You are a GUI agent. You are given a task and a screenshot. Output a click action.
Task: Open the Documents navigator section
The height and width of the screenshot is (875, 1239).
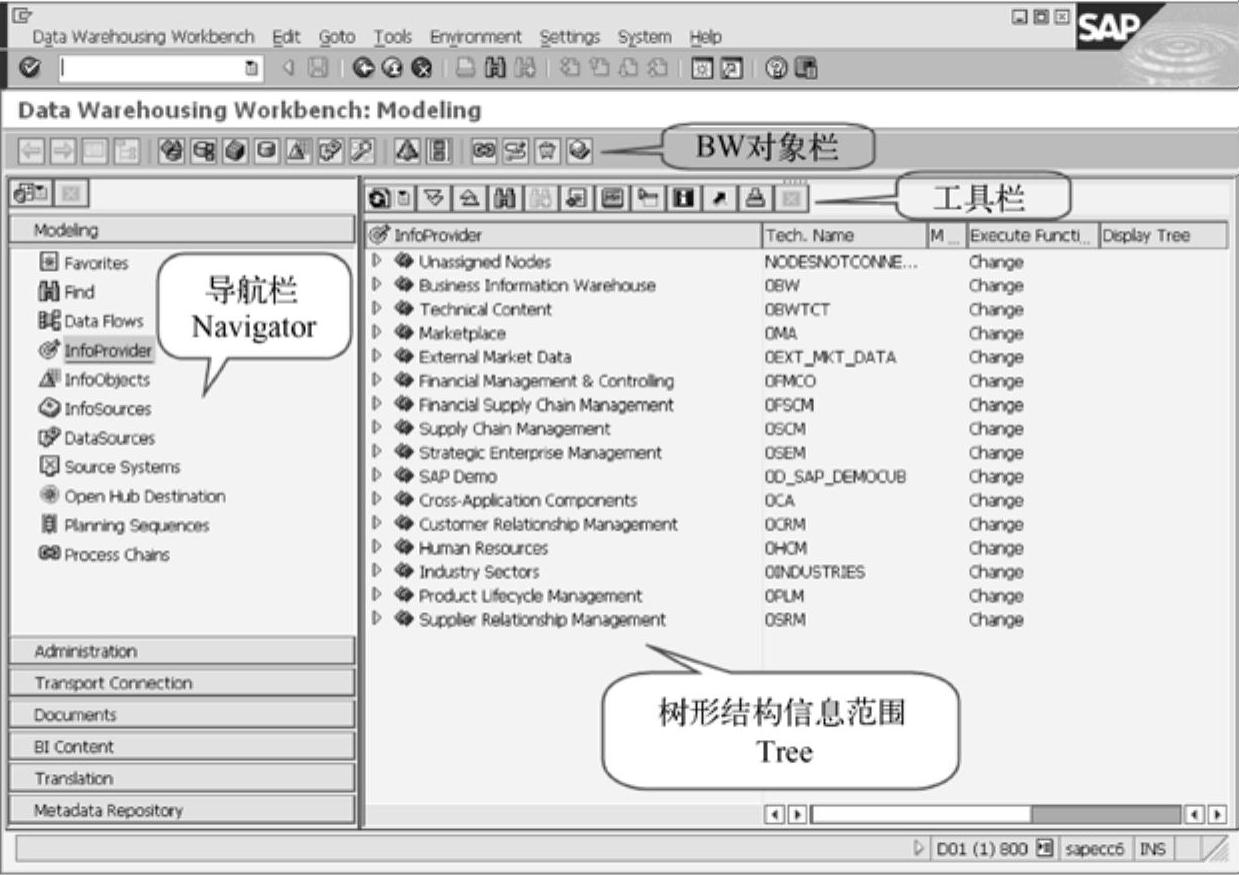click(182, 715)
